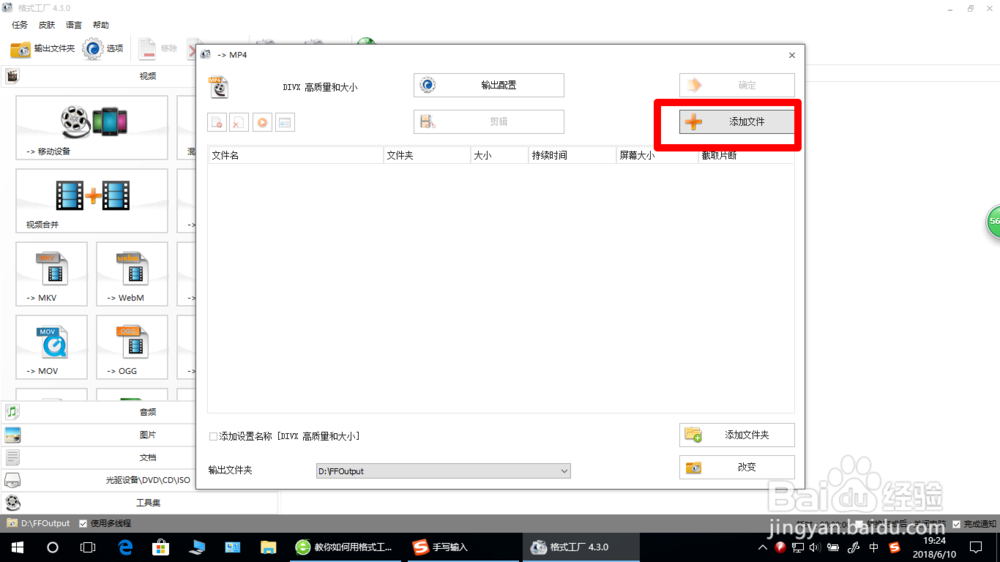This screenshot has width=1000, height=562.
Task: Open the 帮助 menu
Action: tap(101, 25)
